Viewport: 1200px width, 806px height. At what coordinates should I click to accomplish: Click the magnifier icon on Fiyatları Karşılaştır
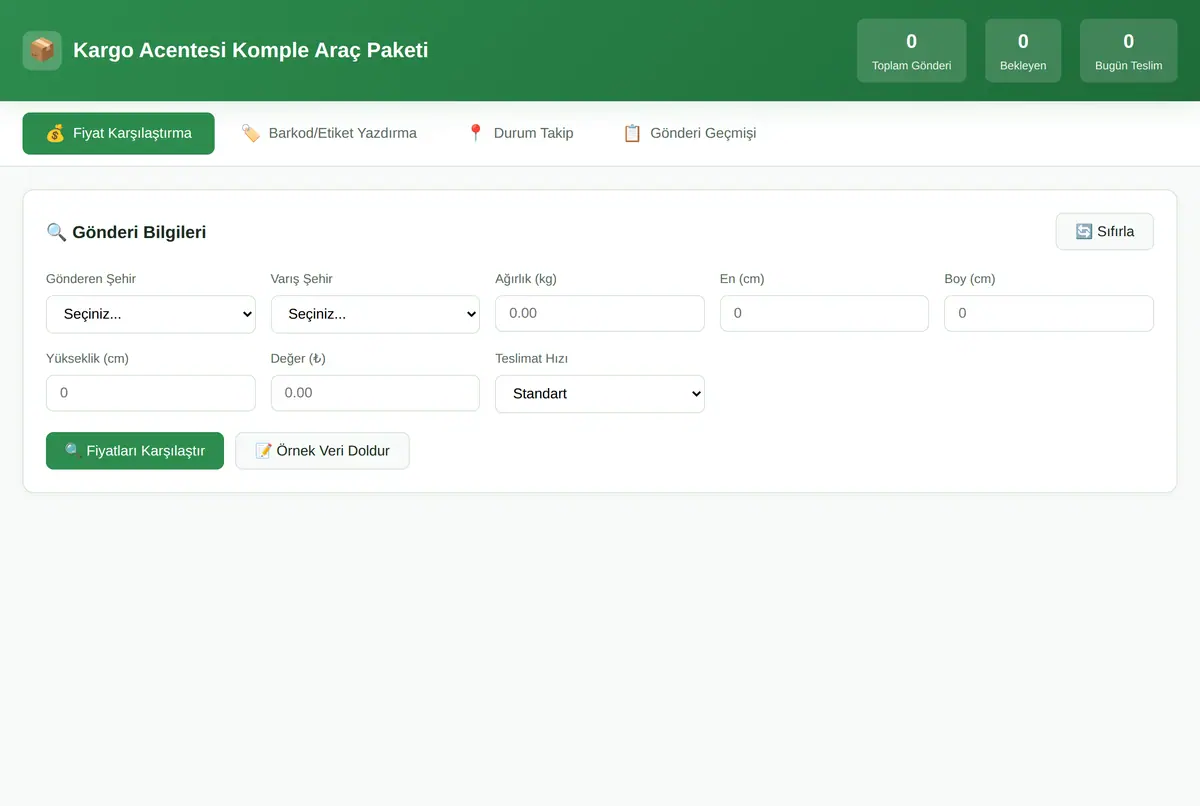[x=73, y=451]
